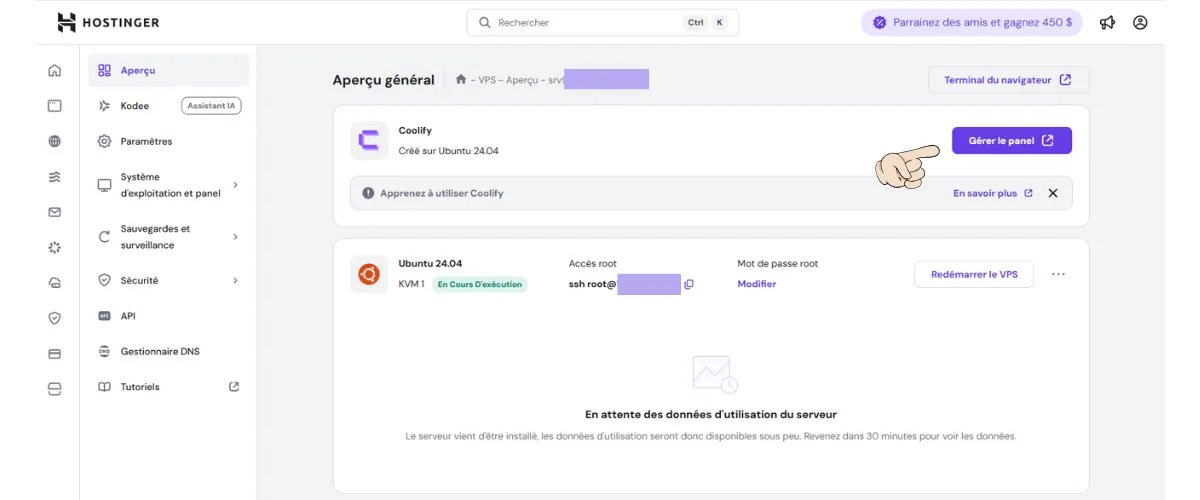Click the 'Mot de passe root' label

coord(778,264)
